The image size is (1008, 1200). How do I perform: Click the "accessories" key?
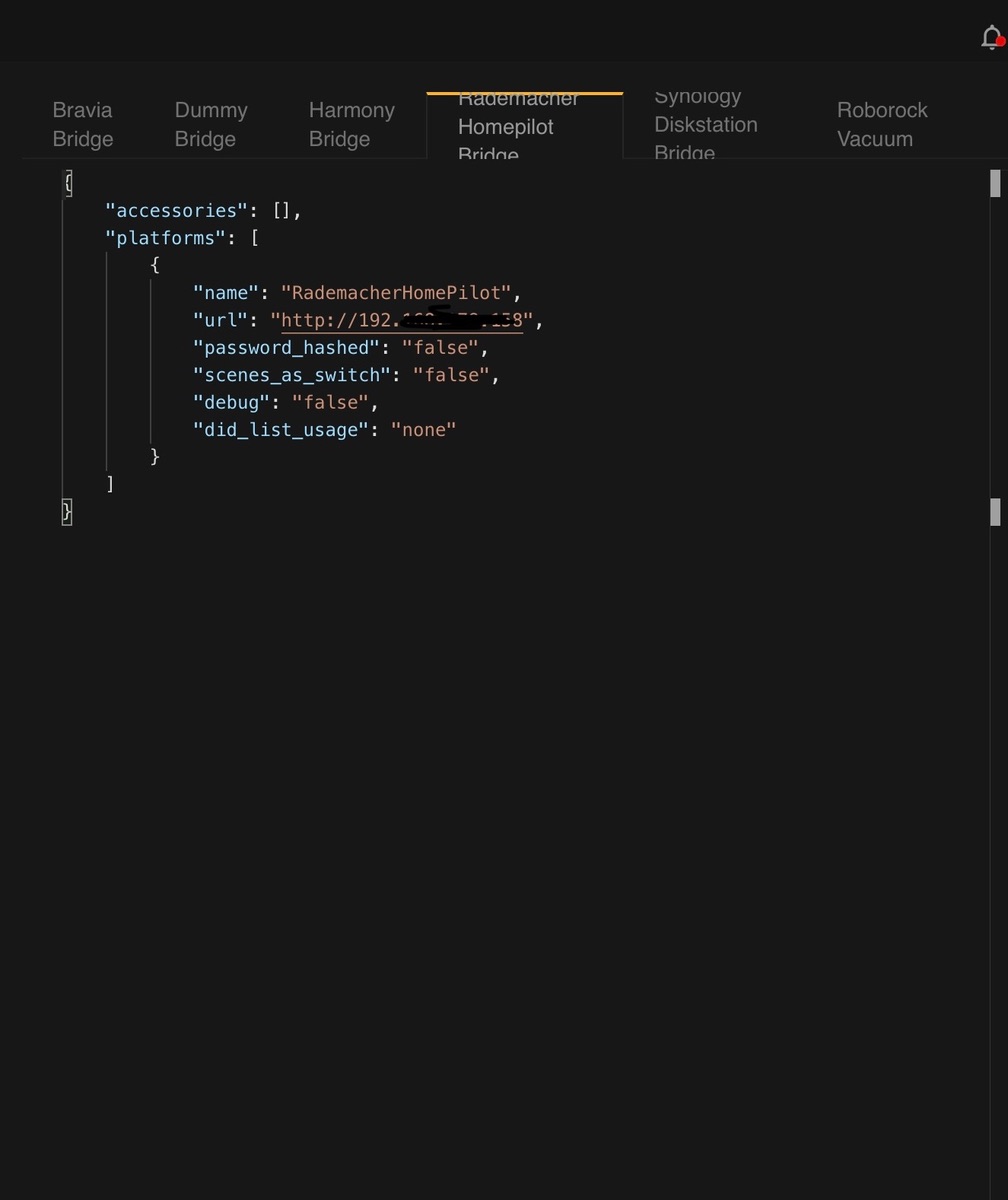click(x=176, y=211)
